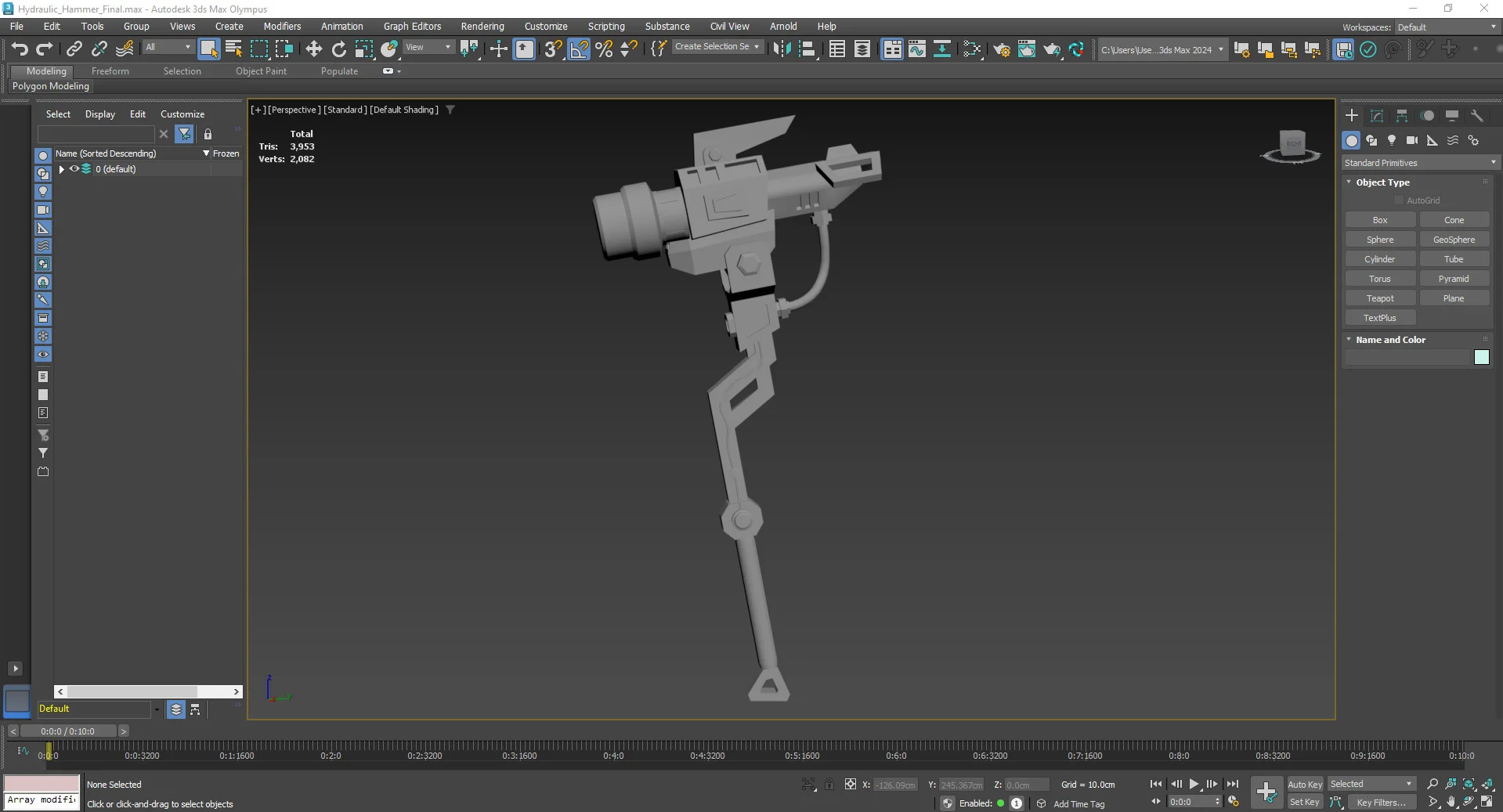Open Select by Name list icon

click(x=233, y=49)
